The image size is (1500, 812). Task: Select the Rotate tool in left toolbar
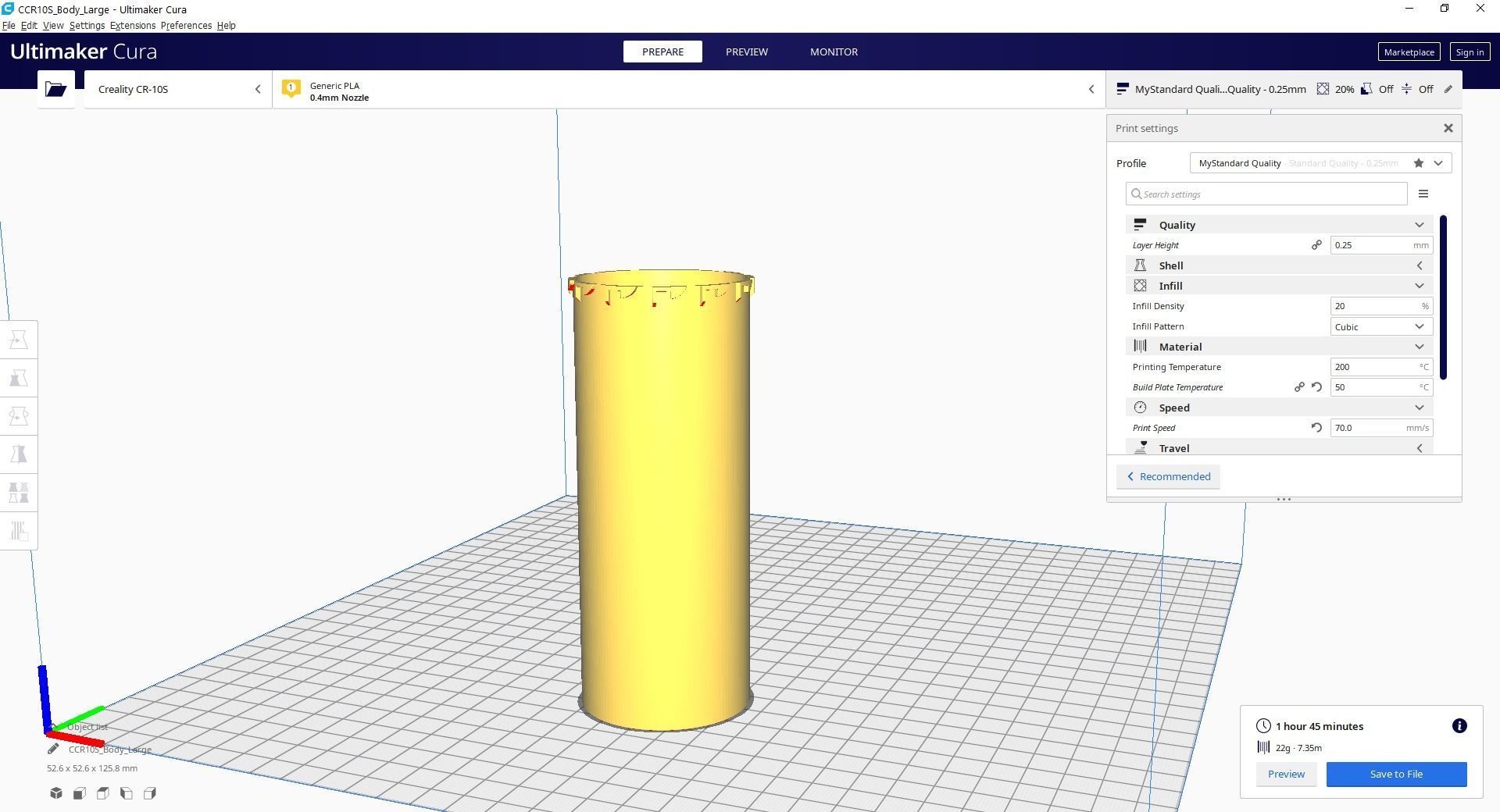click(x=19, y=416)
